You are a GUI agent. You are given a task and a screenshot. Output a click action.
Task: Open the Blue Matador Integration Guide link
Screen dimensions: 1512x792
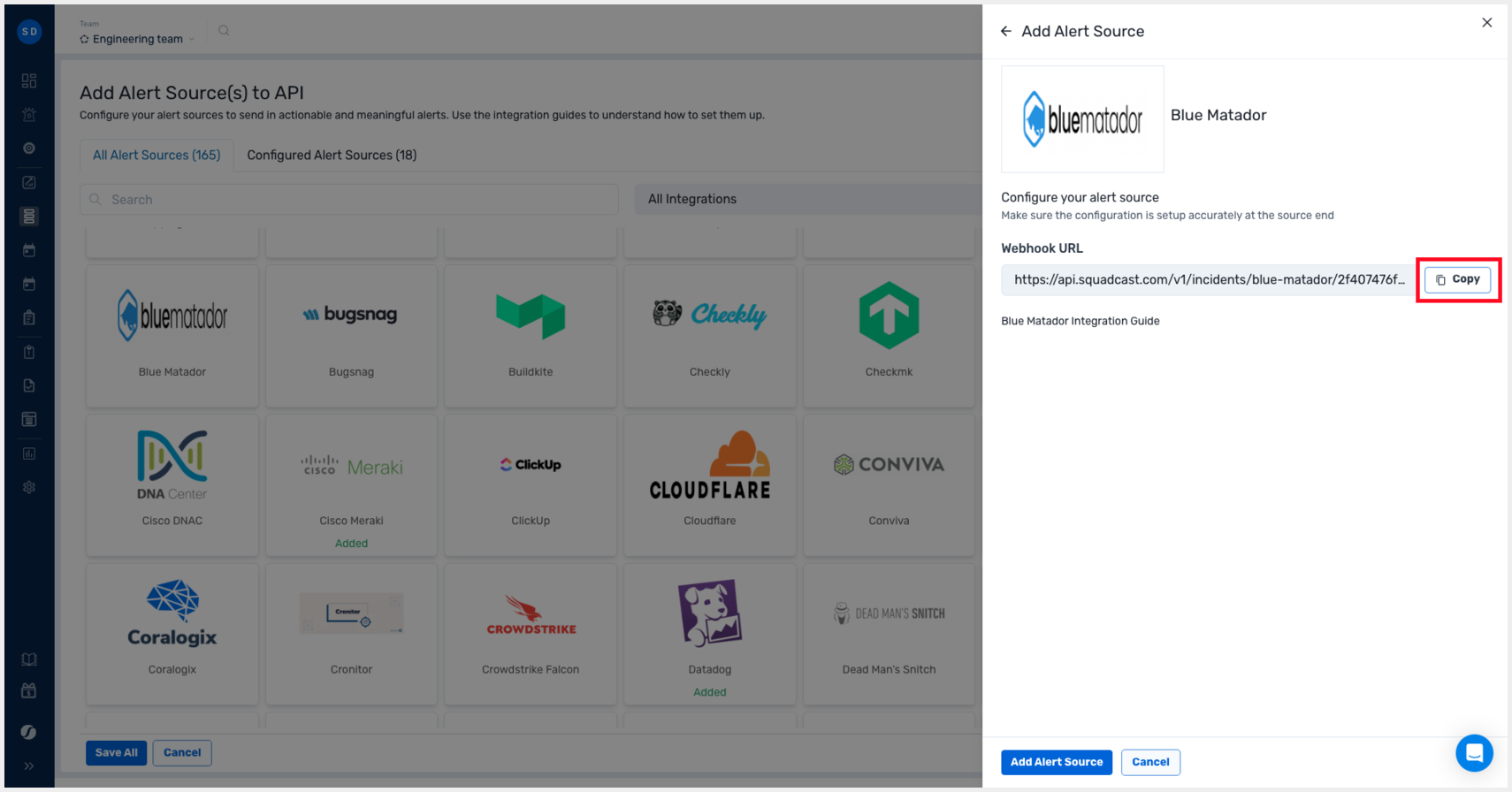[x=1080, y=321]
